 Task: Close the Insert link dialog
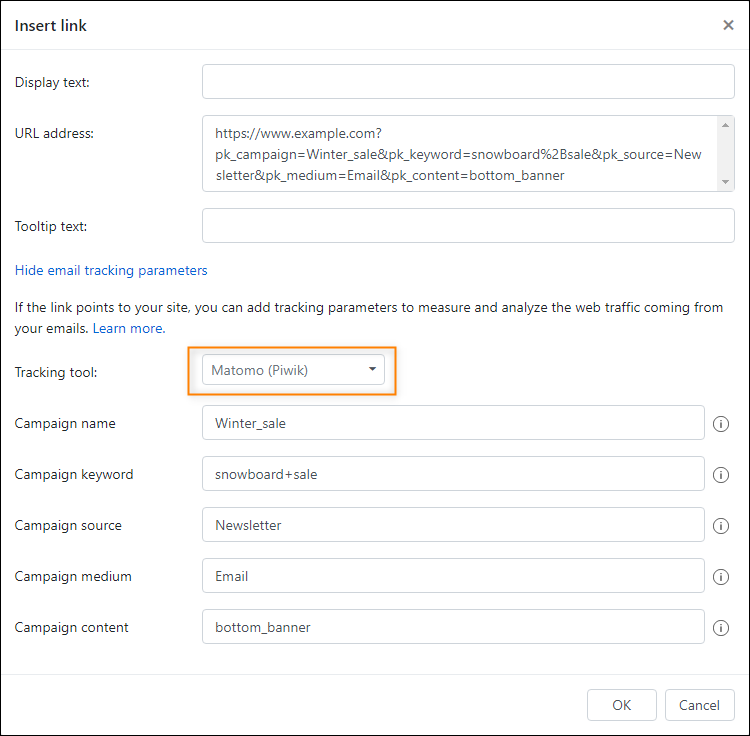tap(728, 25)
